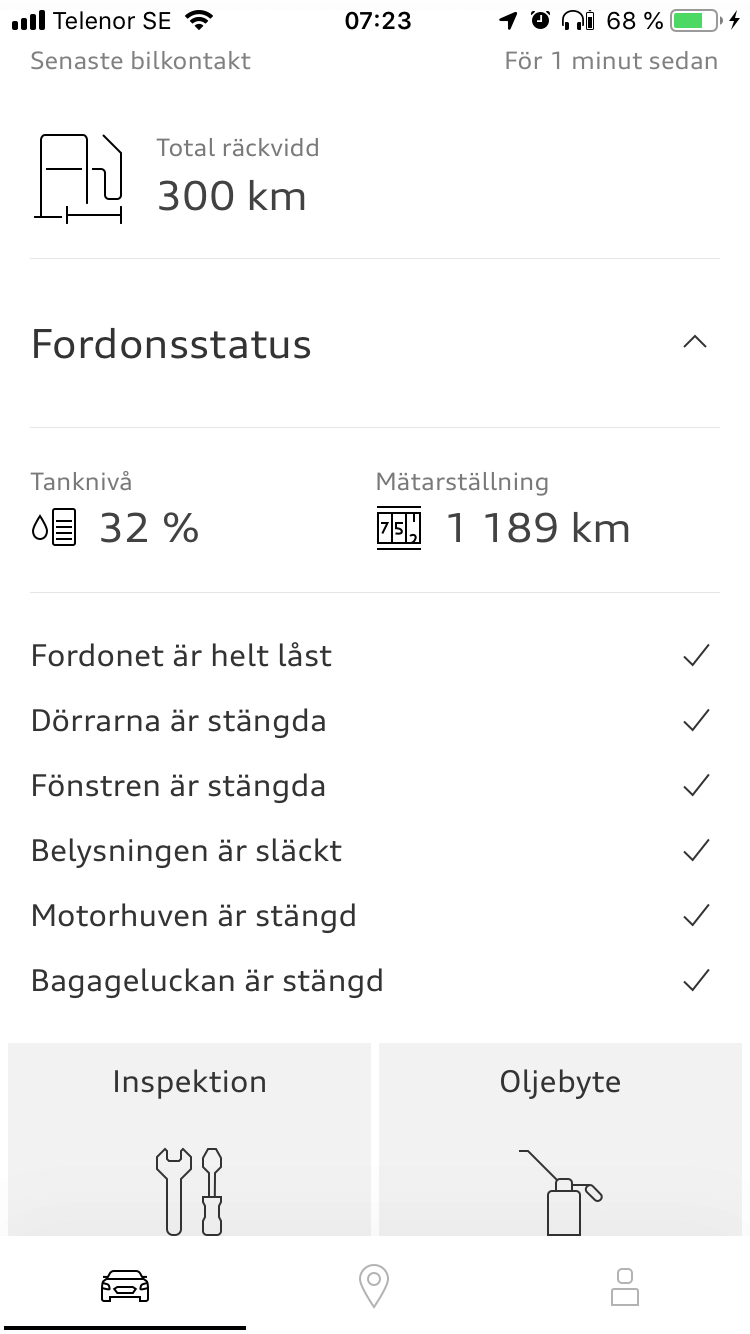This screenshot has height=1334, width=750.
Task: Collapse the Fordonsstatus section chevron
Action: (x=694, y=343)
